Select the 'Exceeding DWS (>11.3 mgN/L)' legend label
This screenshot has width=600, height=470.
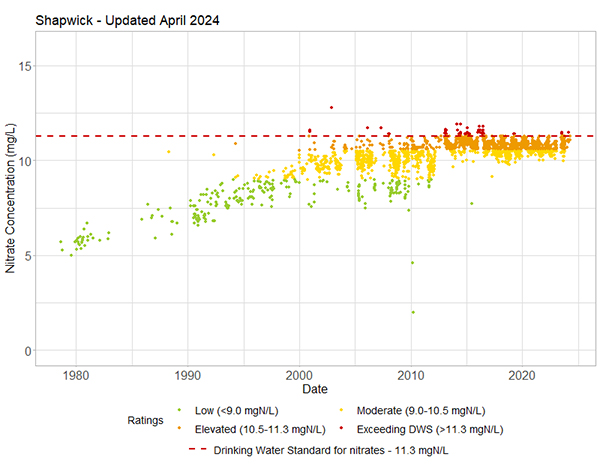coord(431,429)
